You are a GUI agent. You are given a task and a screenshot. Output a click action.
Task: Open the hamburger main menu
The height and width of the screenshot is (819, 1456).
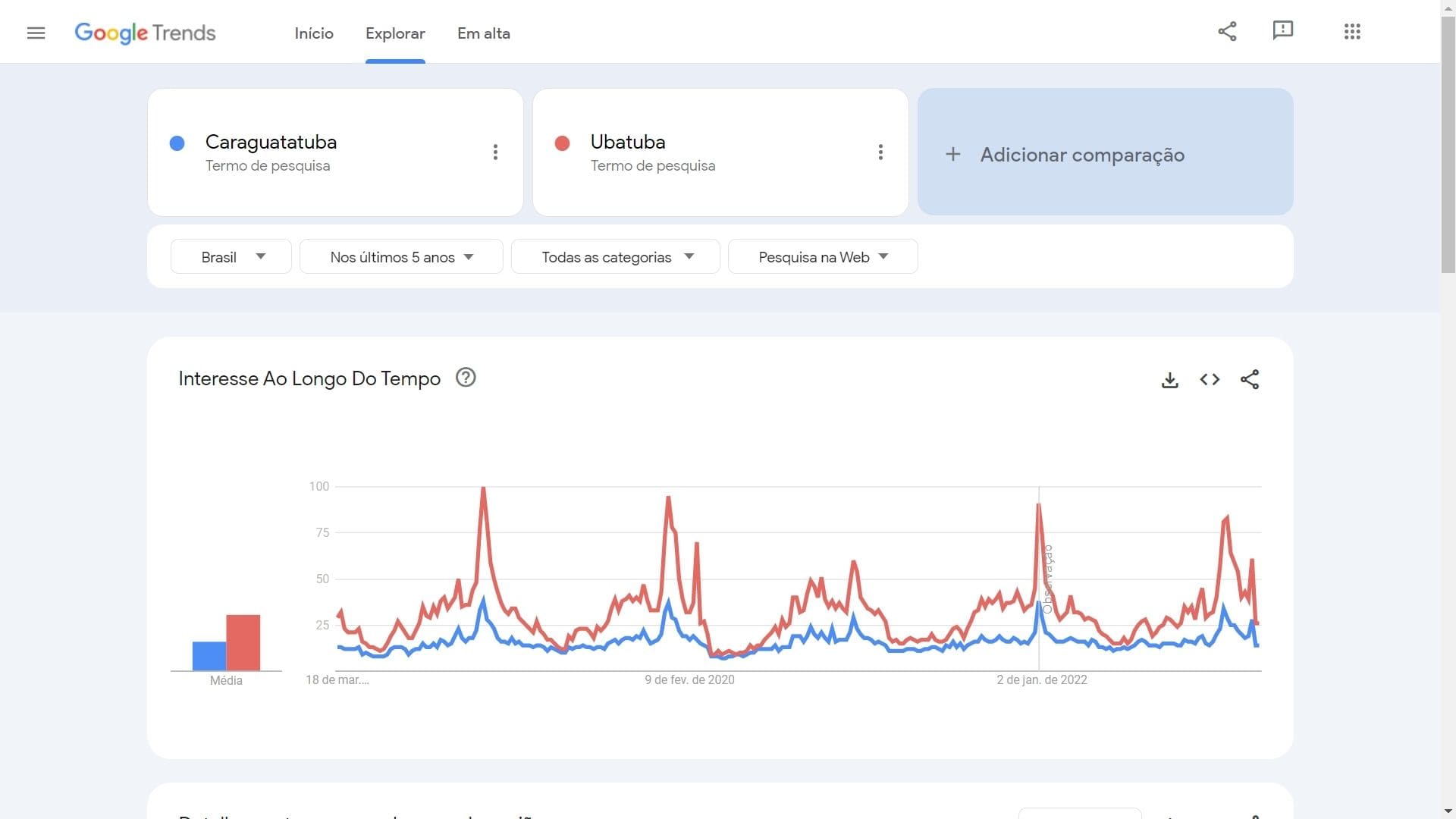pos(36,33)
